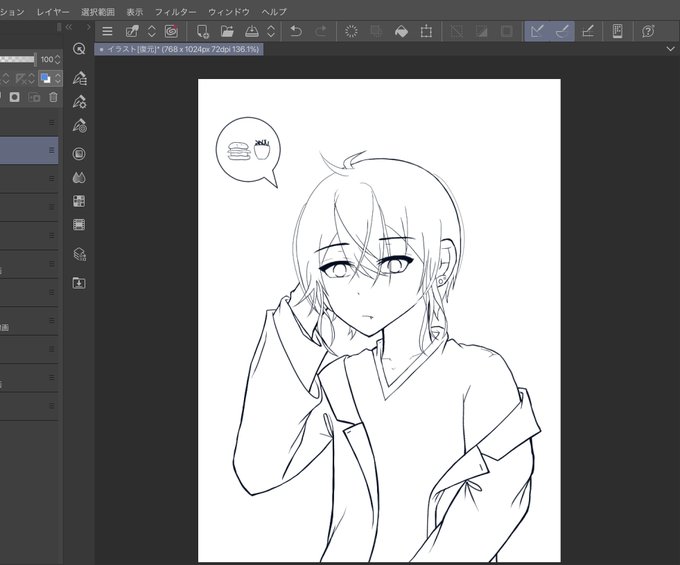Screen dimensions: 680x565
Task: Click the grip handle of the highlighted layer row
Action: (52, 150)
